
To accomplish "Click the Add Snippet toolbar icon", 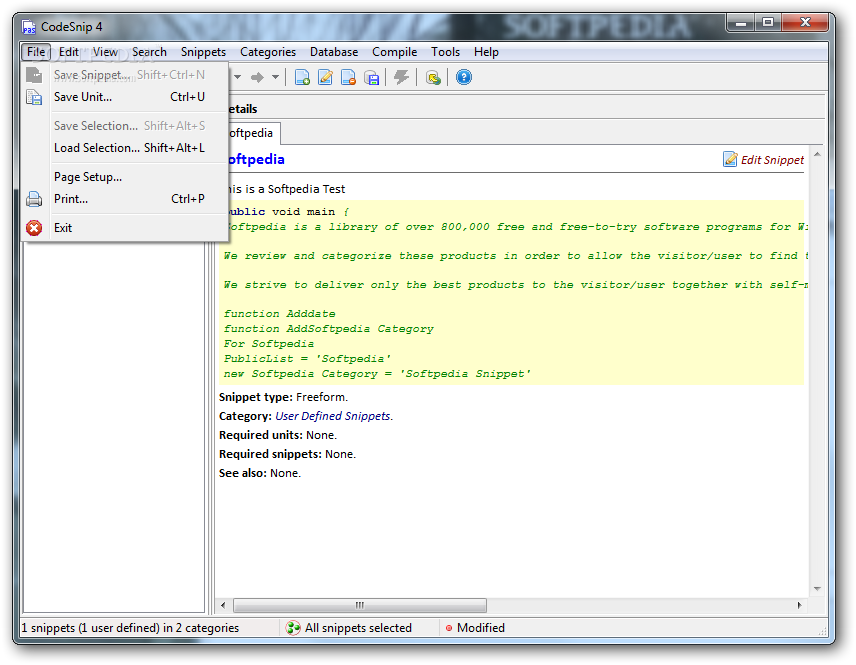I will point(302,78).
